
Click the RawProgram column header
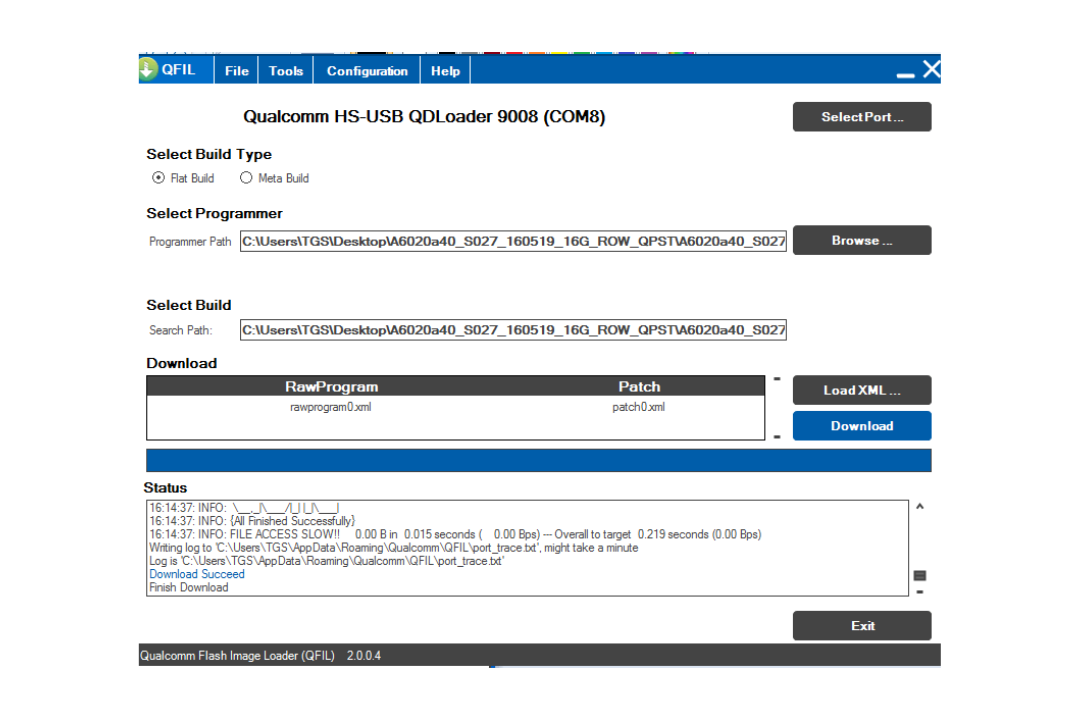coord(331,387)
